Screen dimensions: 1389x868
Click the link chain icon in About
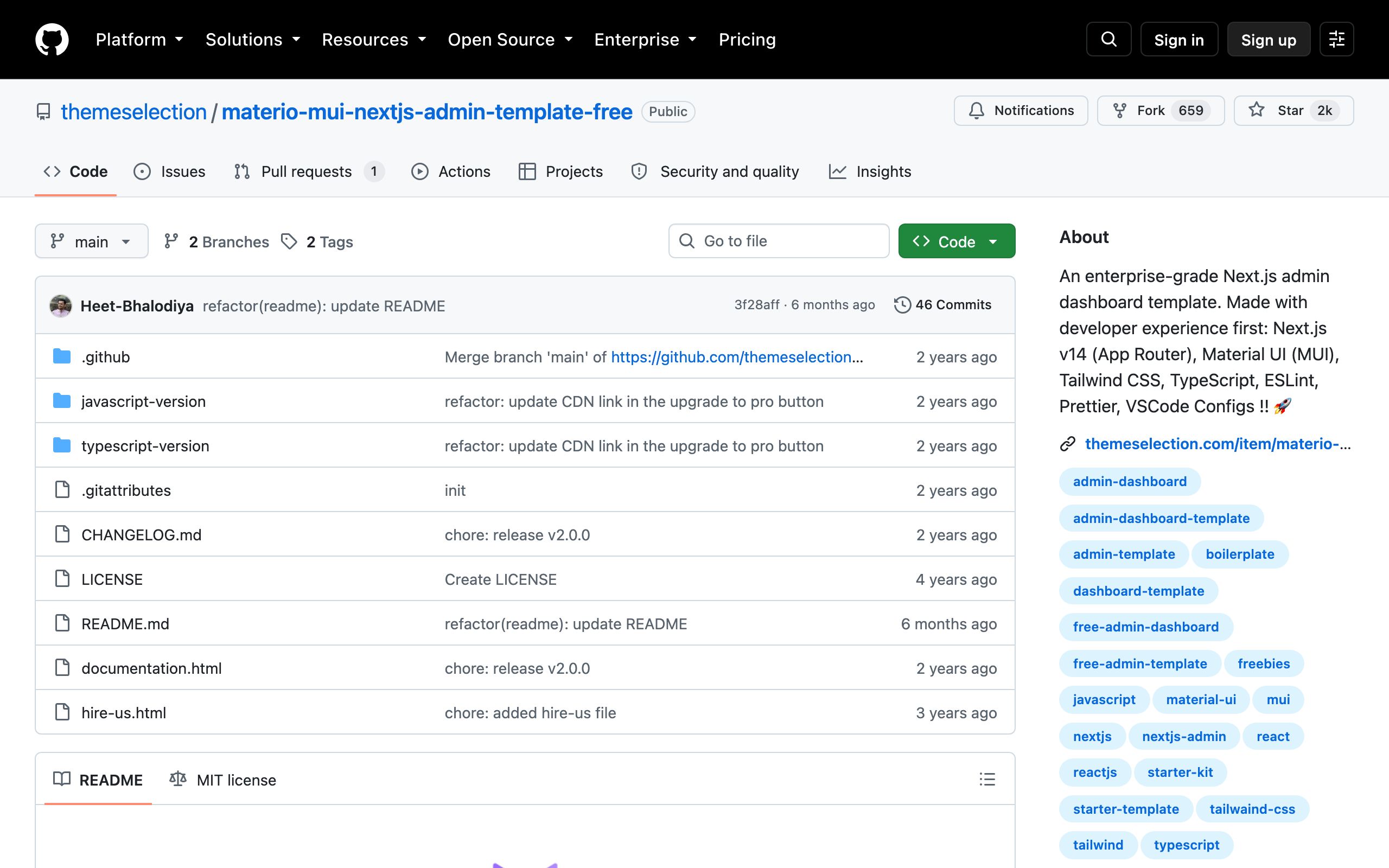click(x=1068, y=444)
